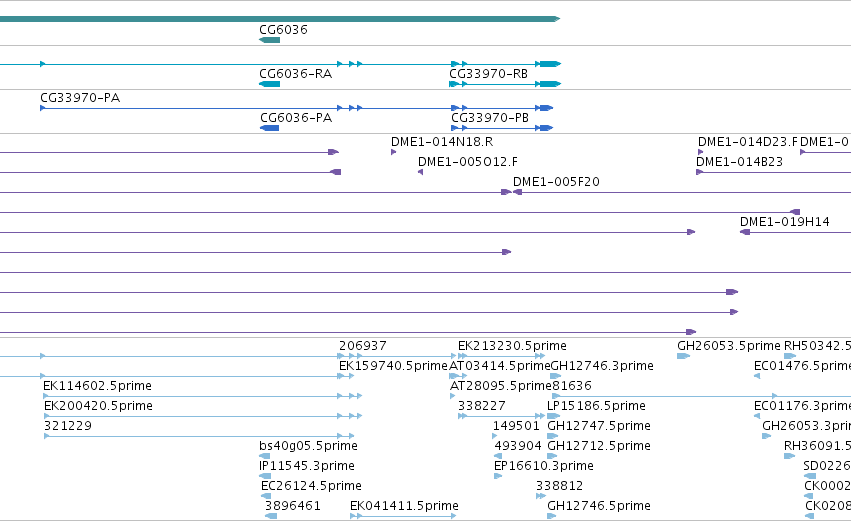Click the AT28095.5prime EST label
This screenshot has width=851, height=521.
[x=501, y=386]
